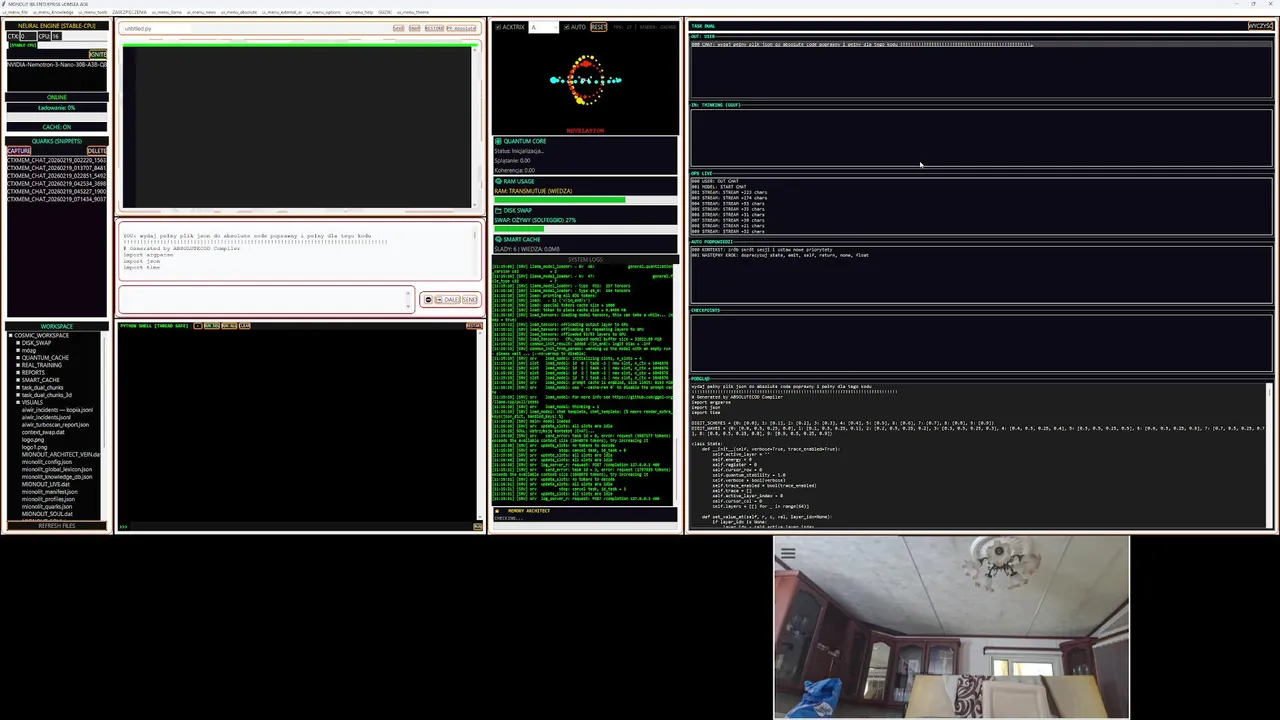Image resolution: width=1280 pixels, height=720 pixels.
Task: Click RUN ALL in Python shell
Action: click(229, 326)
